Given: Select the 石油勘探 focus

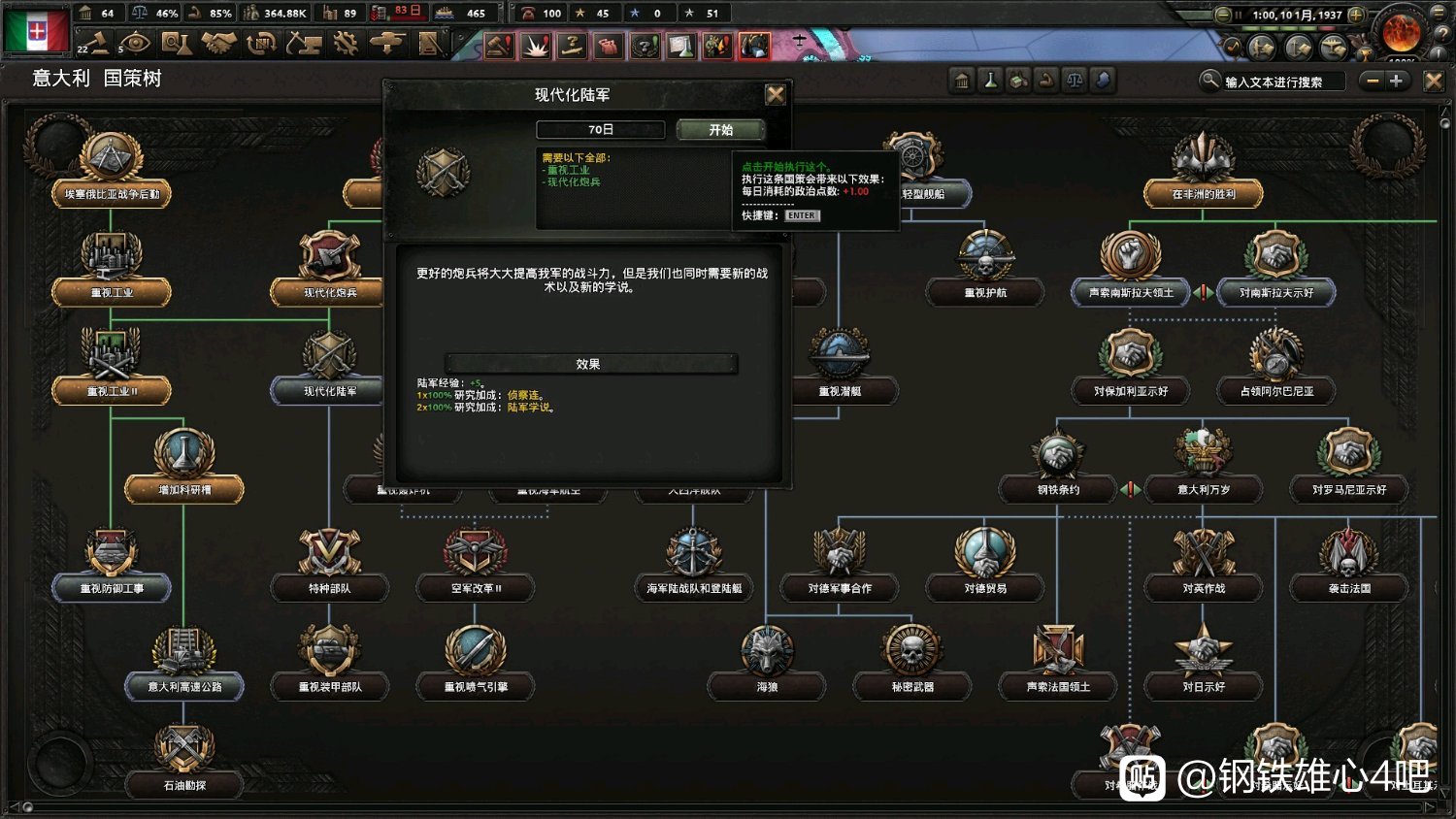Looking at the screenshot, I should [x=184, y=761].
